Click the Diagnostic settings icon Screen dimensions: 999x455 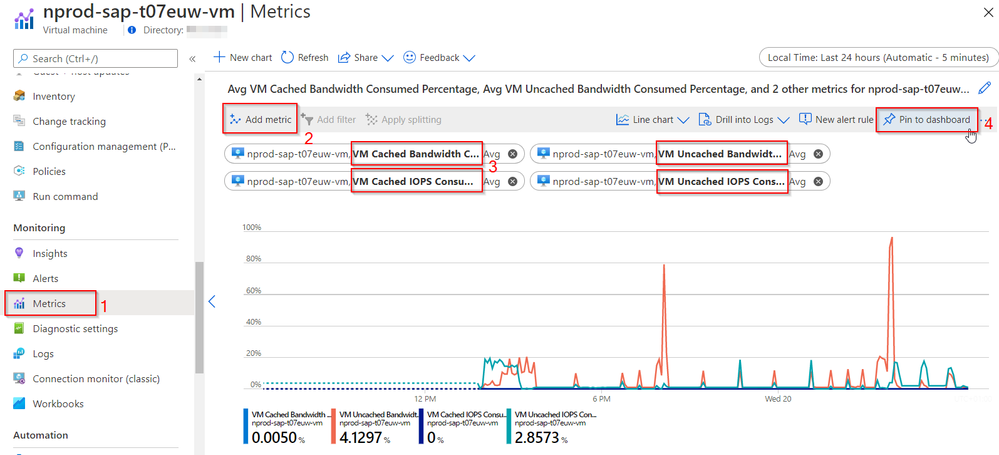point(20,329)
